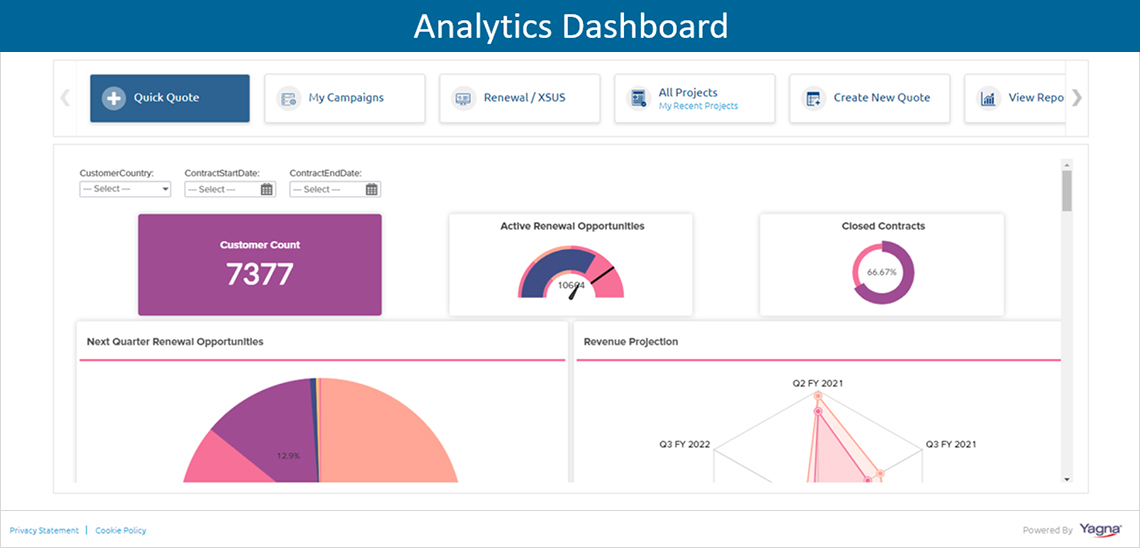Viewport: 1140px width, 548px height.
Task: Click the scrollbar down arrow
Action: tap(1067, 480)
